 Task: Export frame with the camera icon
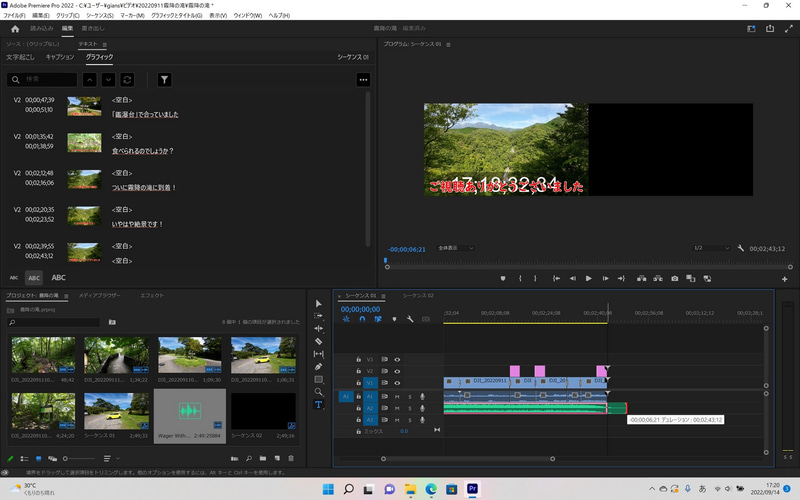(675, 278)
